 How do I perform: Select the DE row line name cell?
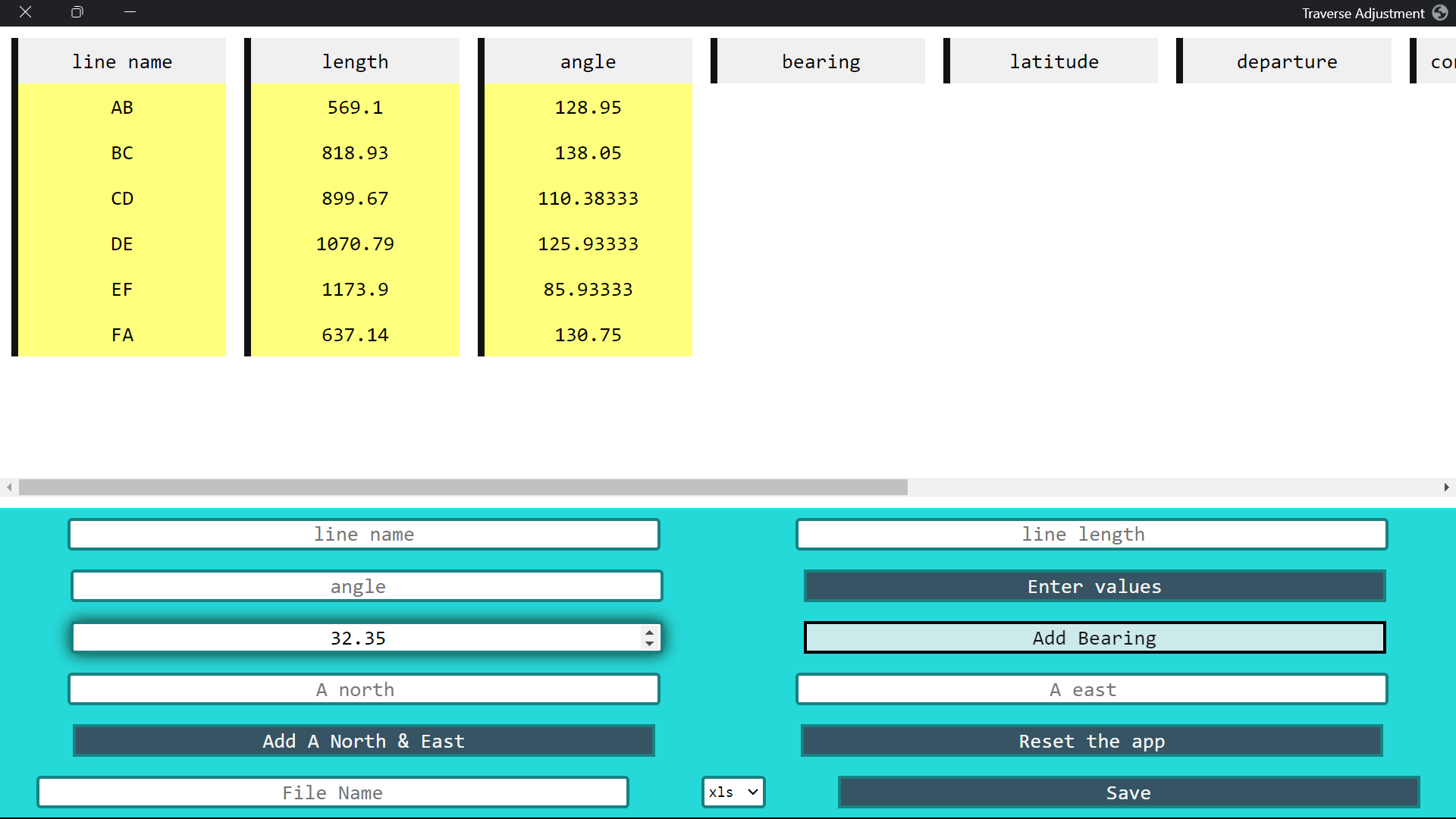(122, 244)
